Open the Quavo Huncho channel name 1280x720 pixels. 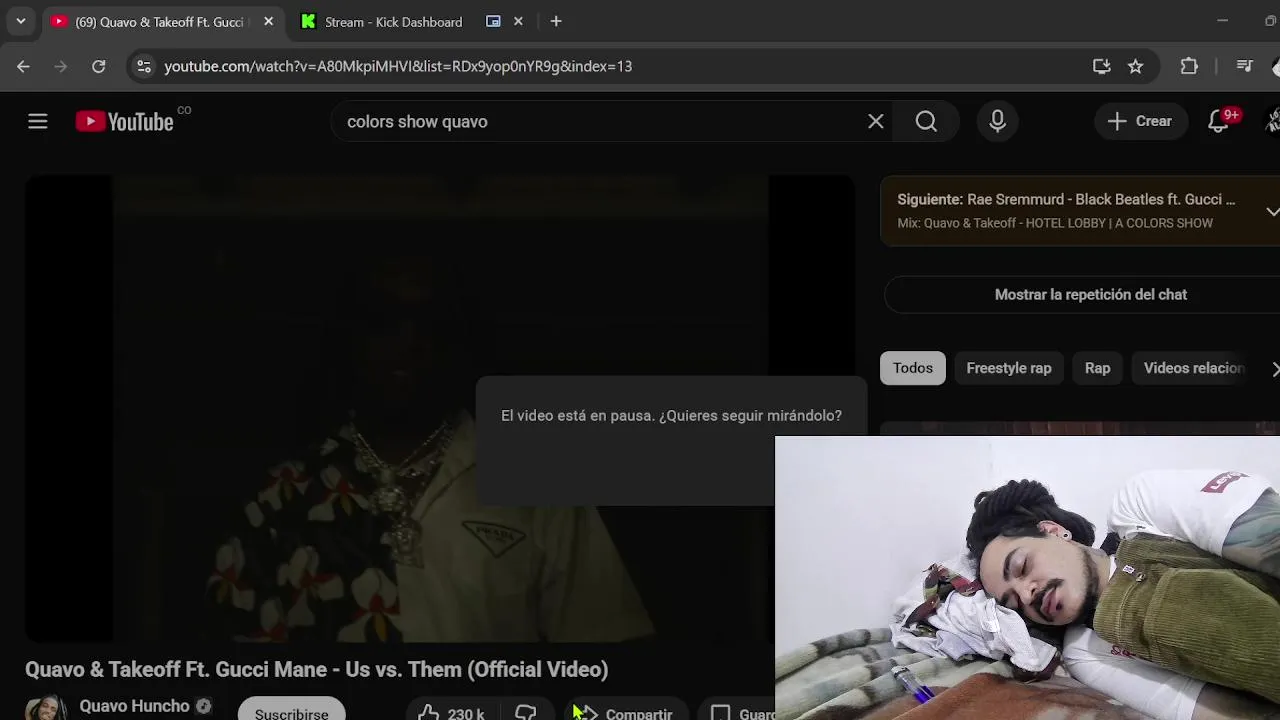(134, 706)
